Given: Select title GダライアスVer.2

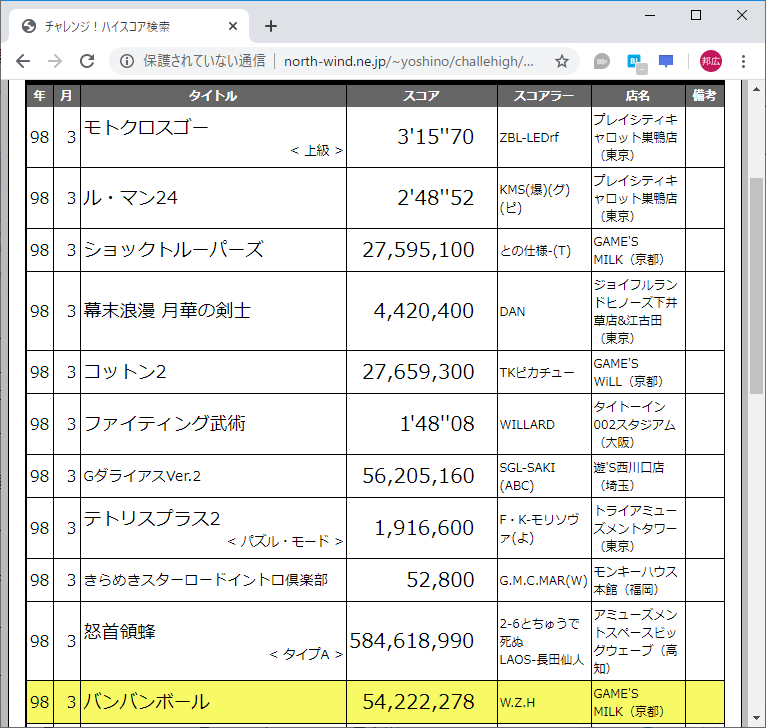Looking at the screenshot, I should tap(142, 476).
